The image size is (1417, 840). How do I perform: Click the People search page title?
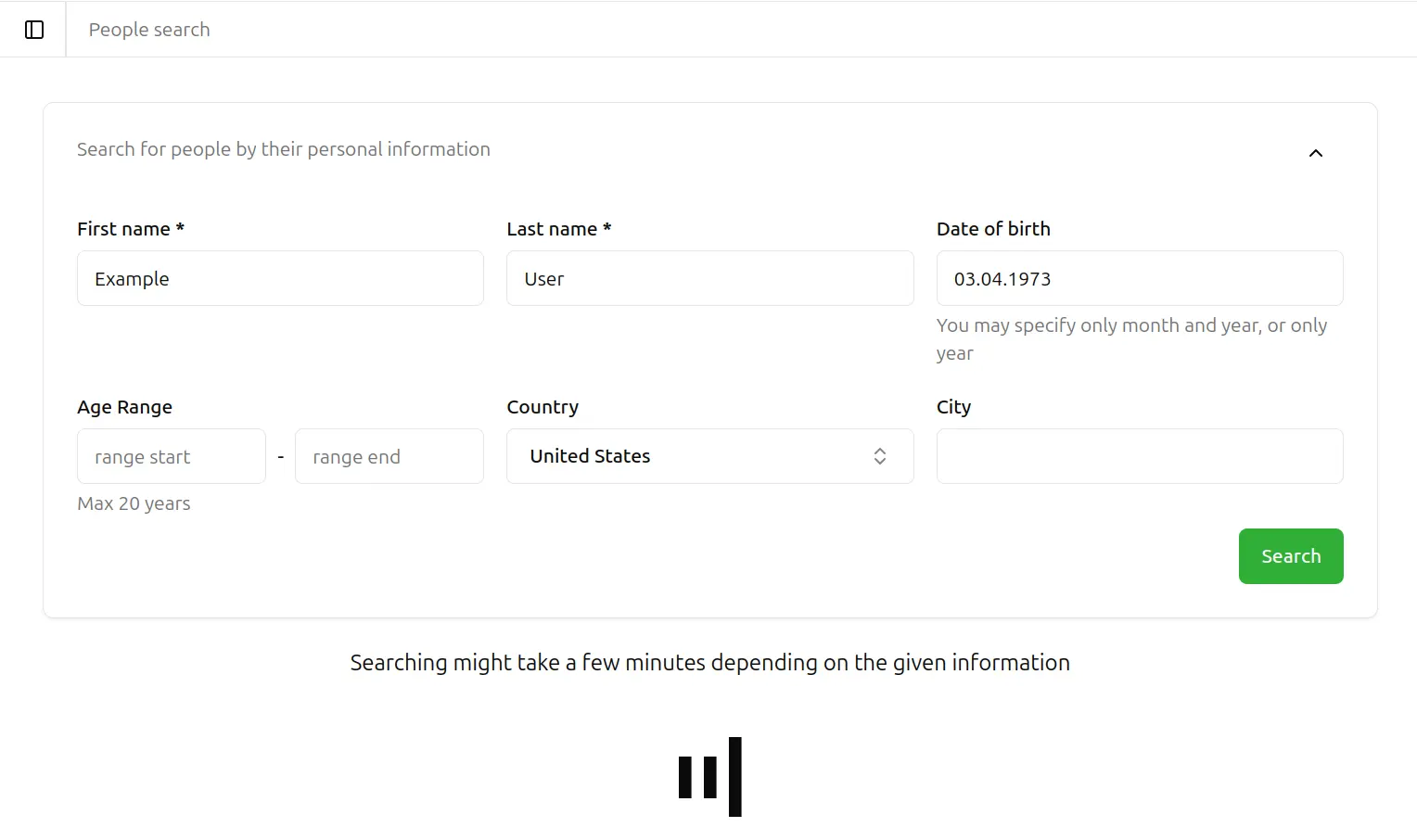[x=149, y=30]
